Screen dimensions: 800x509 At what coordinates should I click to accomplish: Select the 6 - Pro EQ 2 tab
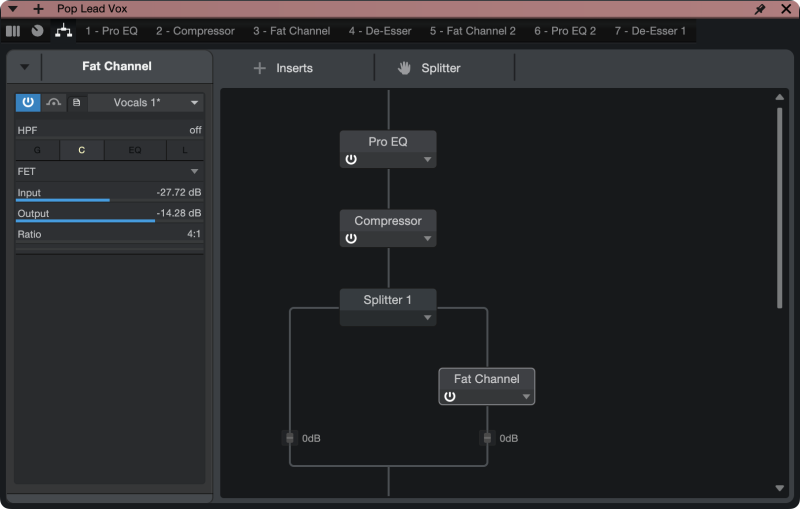[565, 31]
